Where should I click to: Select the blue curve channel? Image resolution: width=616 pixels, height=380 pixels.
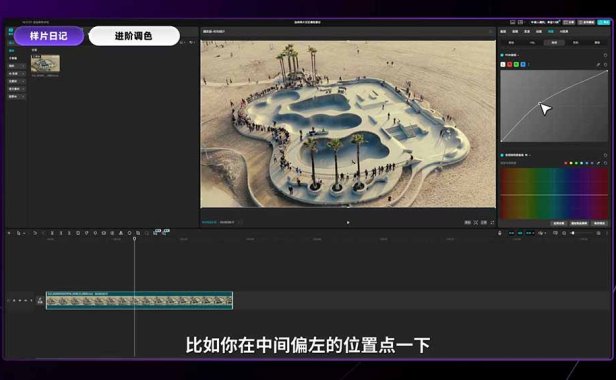point(523,64)
